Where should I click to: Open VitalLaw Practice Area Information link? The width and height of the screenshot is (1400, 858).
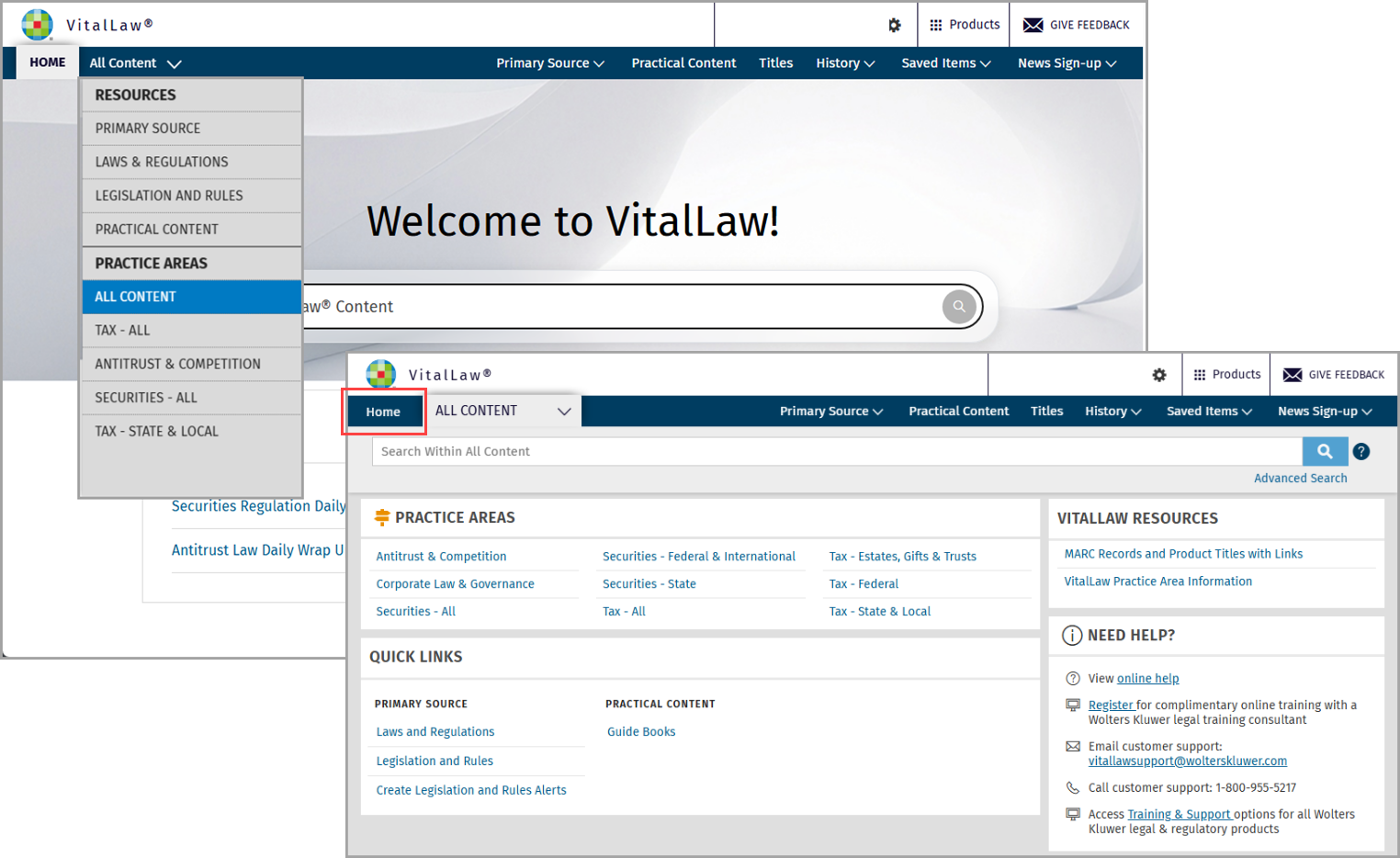tap(1157, 581)
